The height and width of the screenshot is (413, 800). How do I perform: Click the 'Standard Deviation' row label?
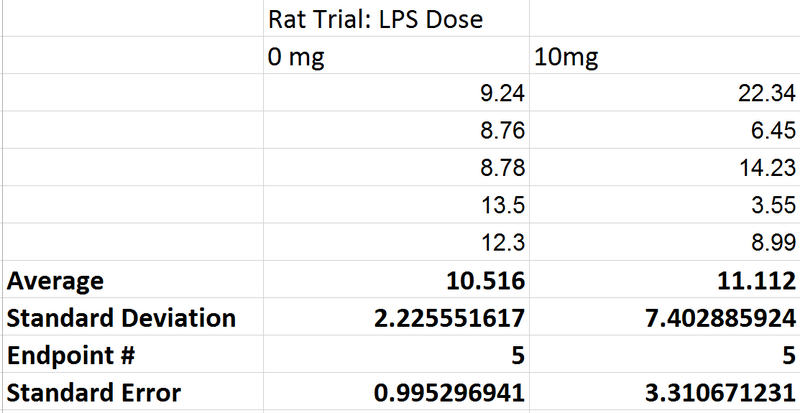tap(122, 319)
